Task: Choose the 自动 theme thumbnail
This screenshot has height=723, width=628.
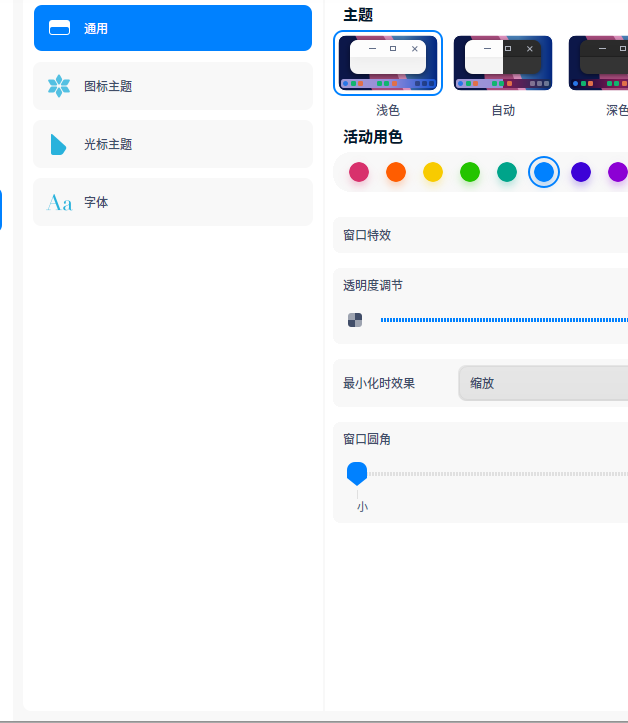Action: [x=503, y=63]
